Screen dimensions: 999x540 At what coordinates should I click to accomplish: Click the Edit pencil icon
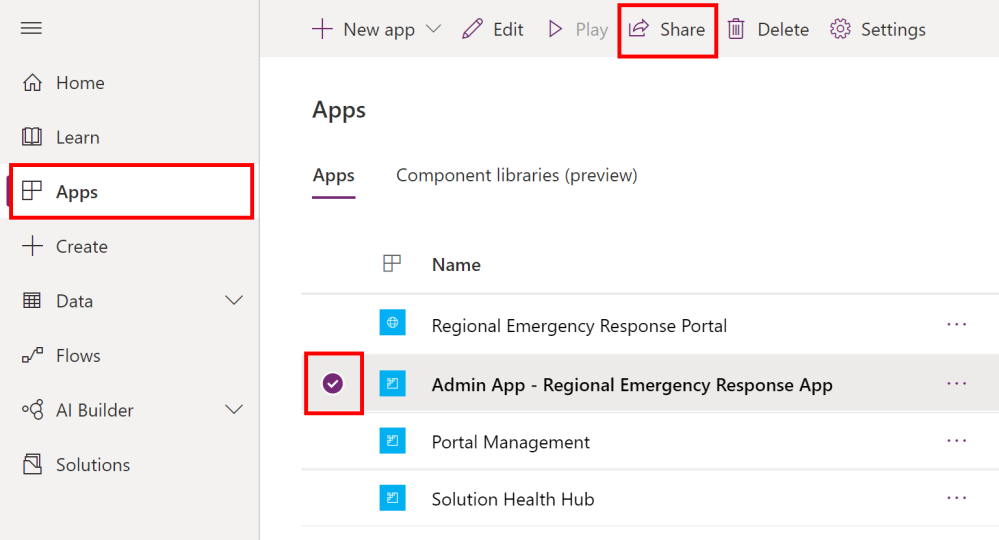click(x=472, y=29)
